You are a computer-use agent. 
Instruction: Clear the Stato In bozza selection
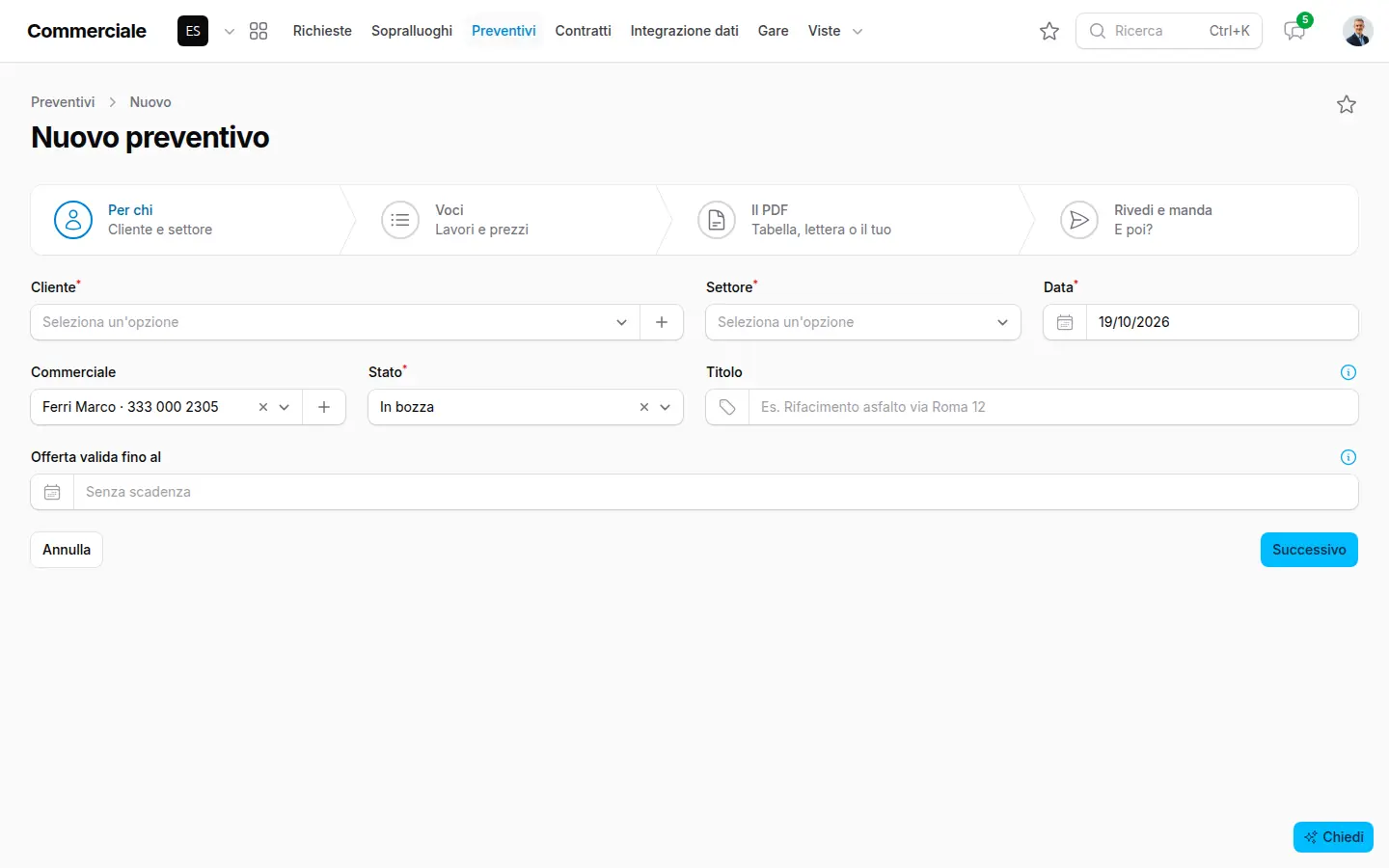pyautogui.click(x=644, y=407)
